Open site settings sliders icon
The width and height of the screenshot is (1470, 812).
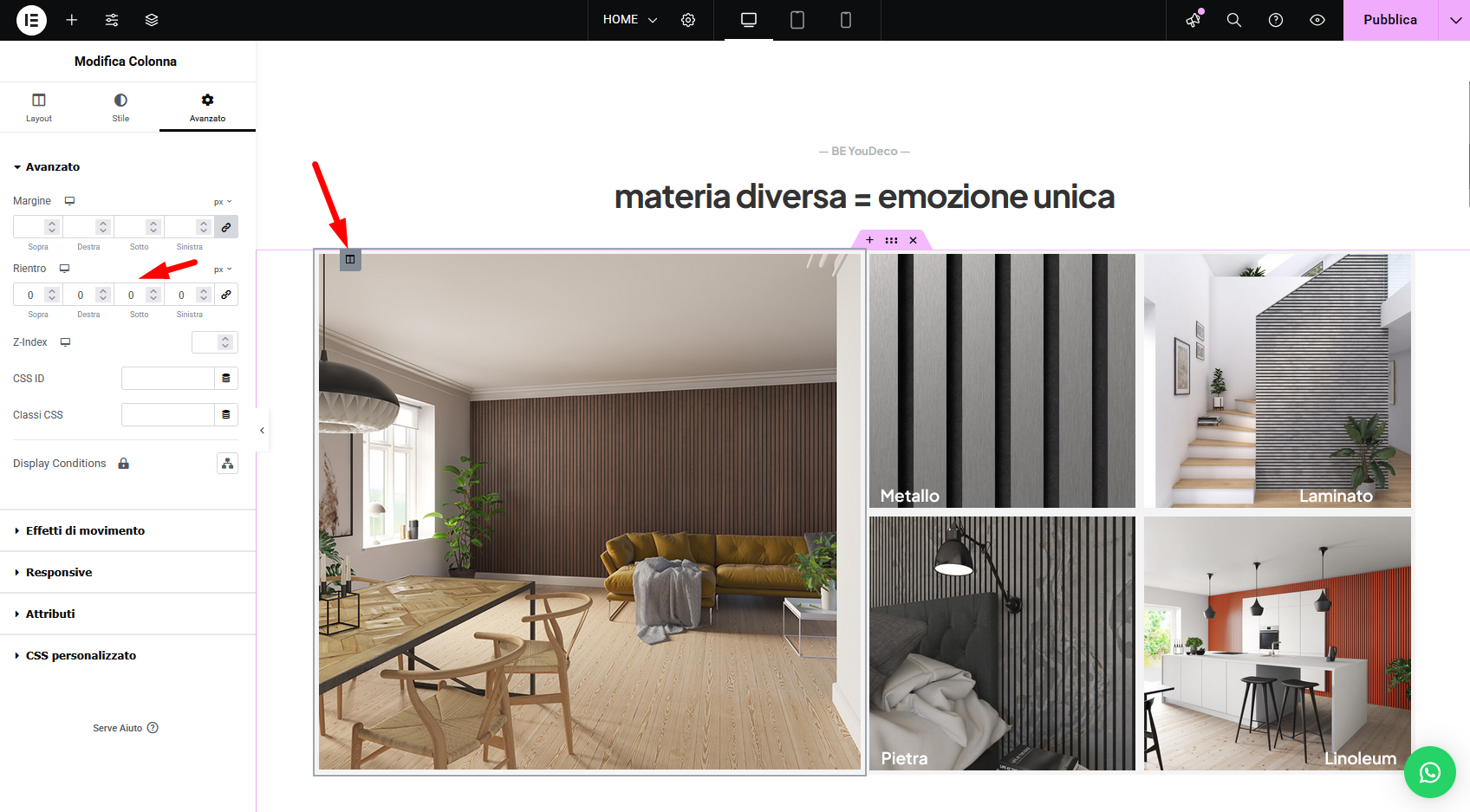click(112, 20)
